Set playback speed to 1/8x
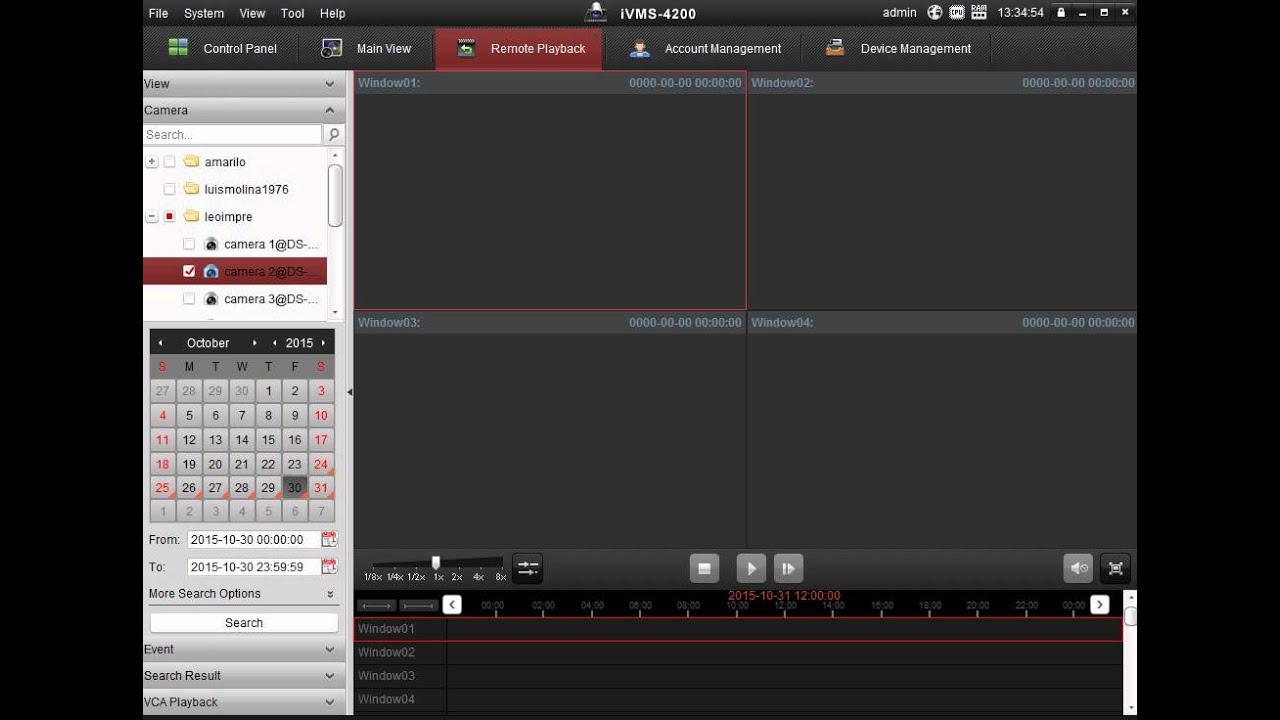Screen dimensions: 1280x720 [x=372, y=577]
